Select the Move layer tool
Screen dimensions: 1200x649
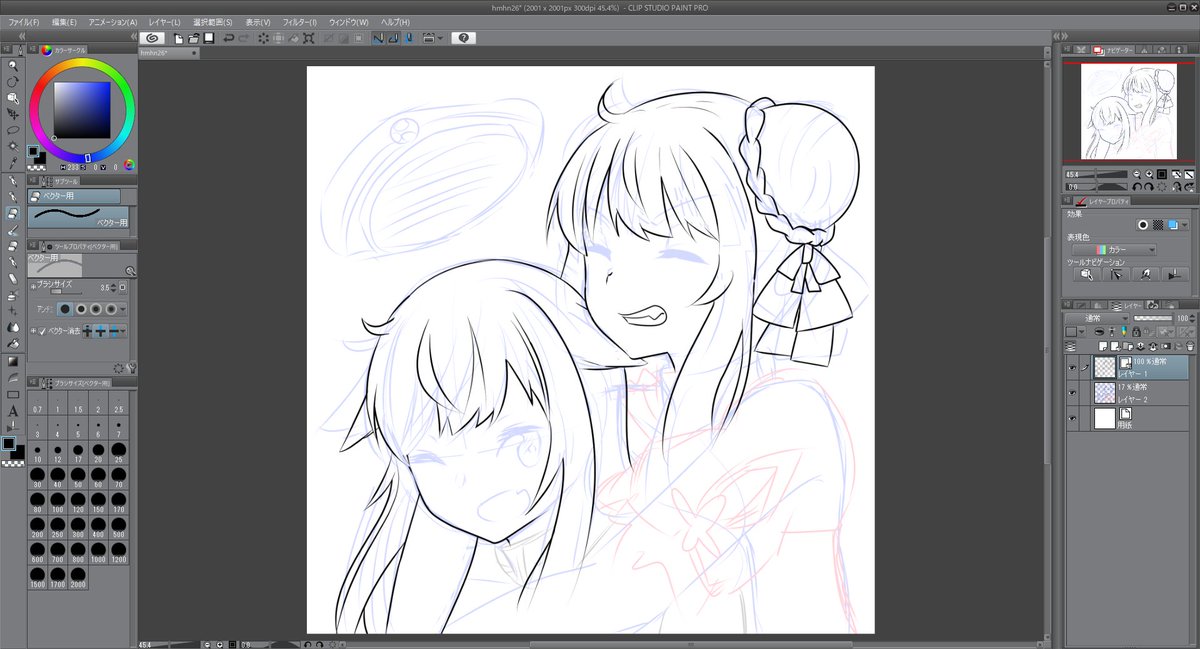coord(13,114)
